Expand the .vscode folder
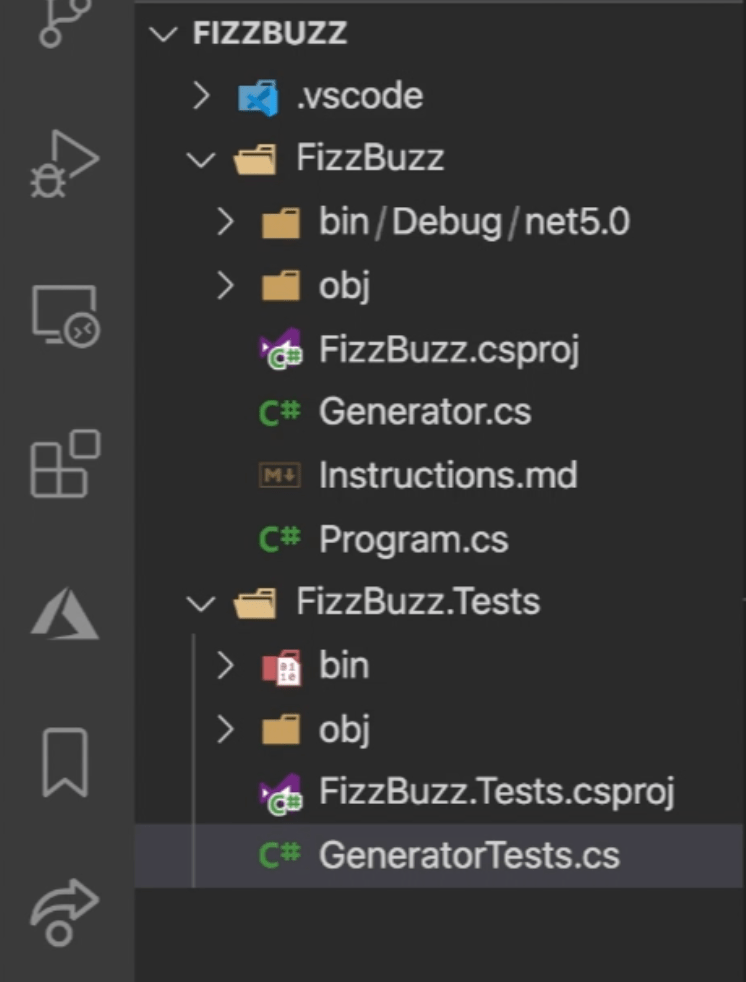 point(201,95)
